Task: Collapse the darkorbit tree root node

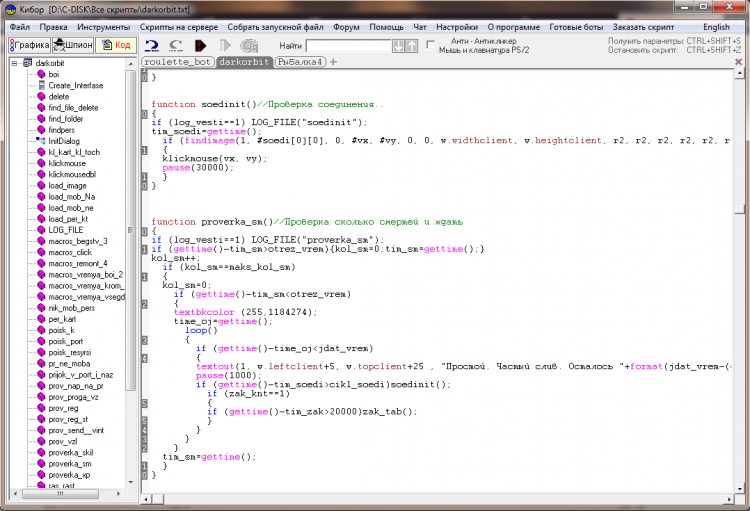Action: pyautogui.click(x=14, y=63)
